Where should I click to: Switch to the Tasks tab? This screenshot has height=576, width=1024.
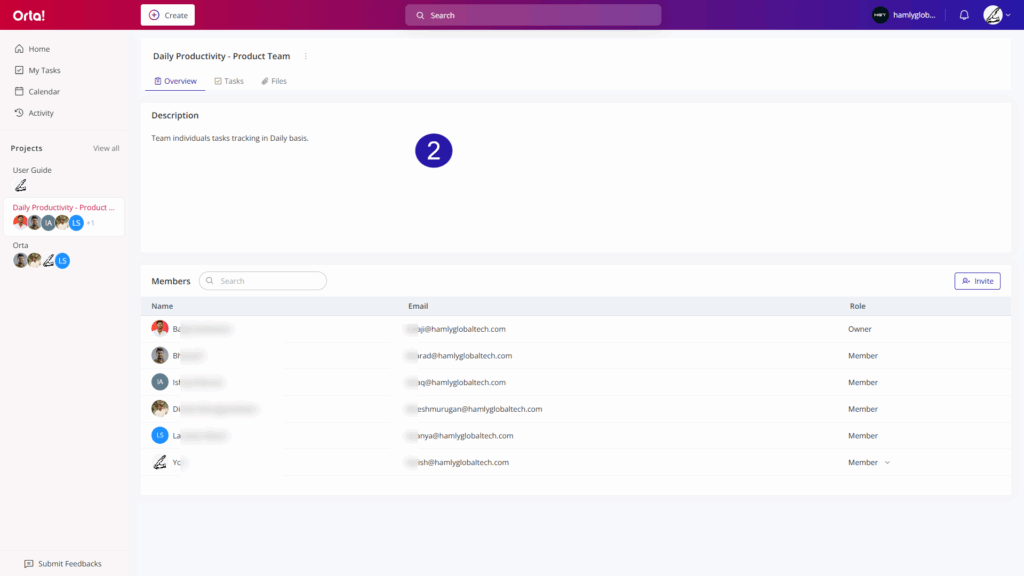229,81
